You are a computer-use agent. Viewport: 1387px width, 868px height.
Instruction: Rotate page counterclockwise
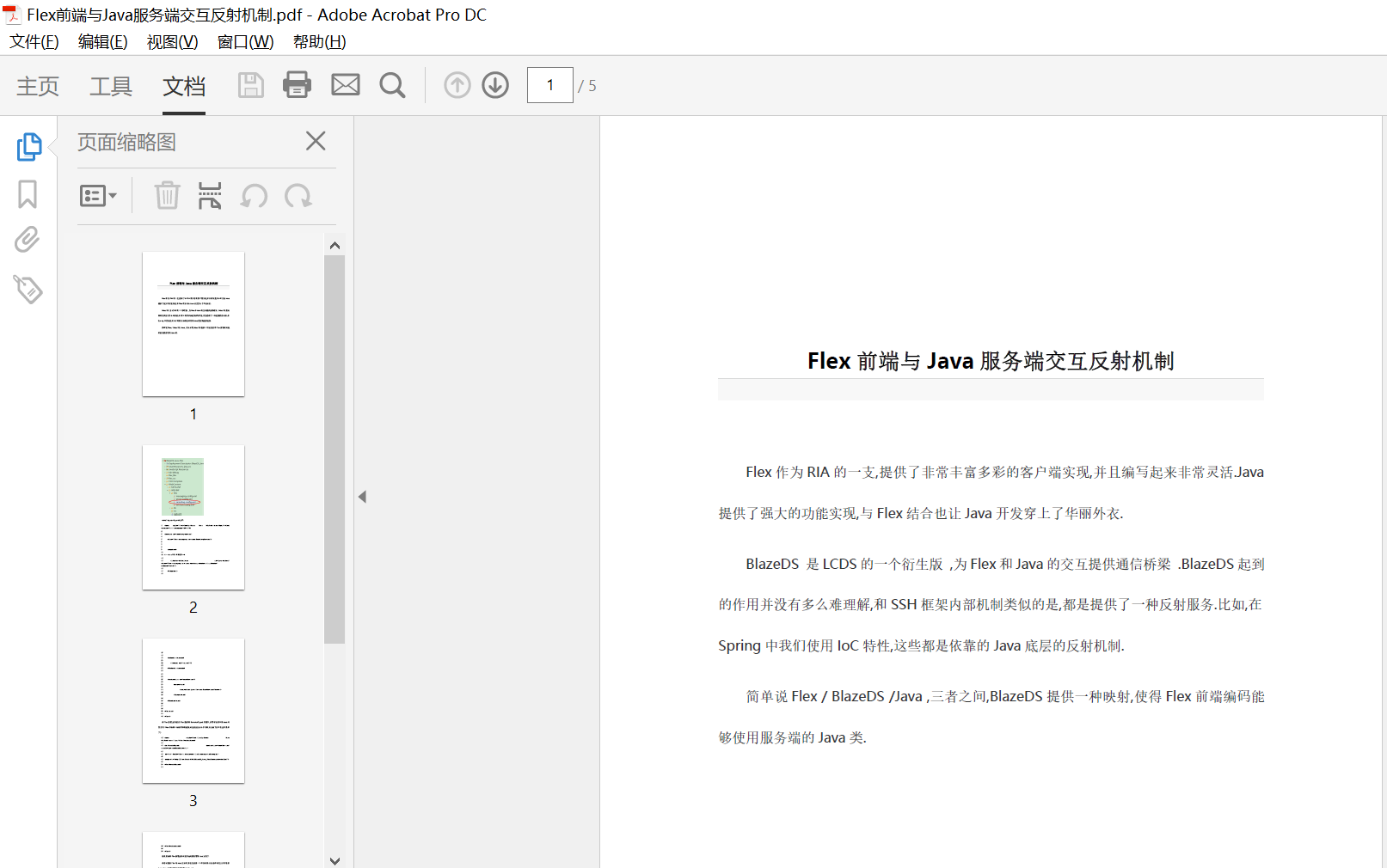pyautogui.click(x=254, y=197)
